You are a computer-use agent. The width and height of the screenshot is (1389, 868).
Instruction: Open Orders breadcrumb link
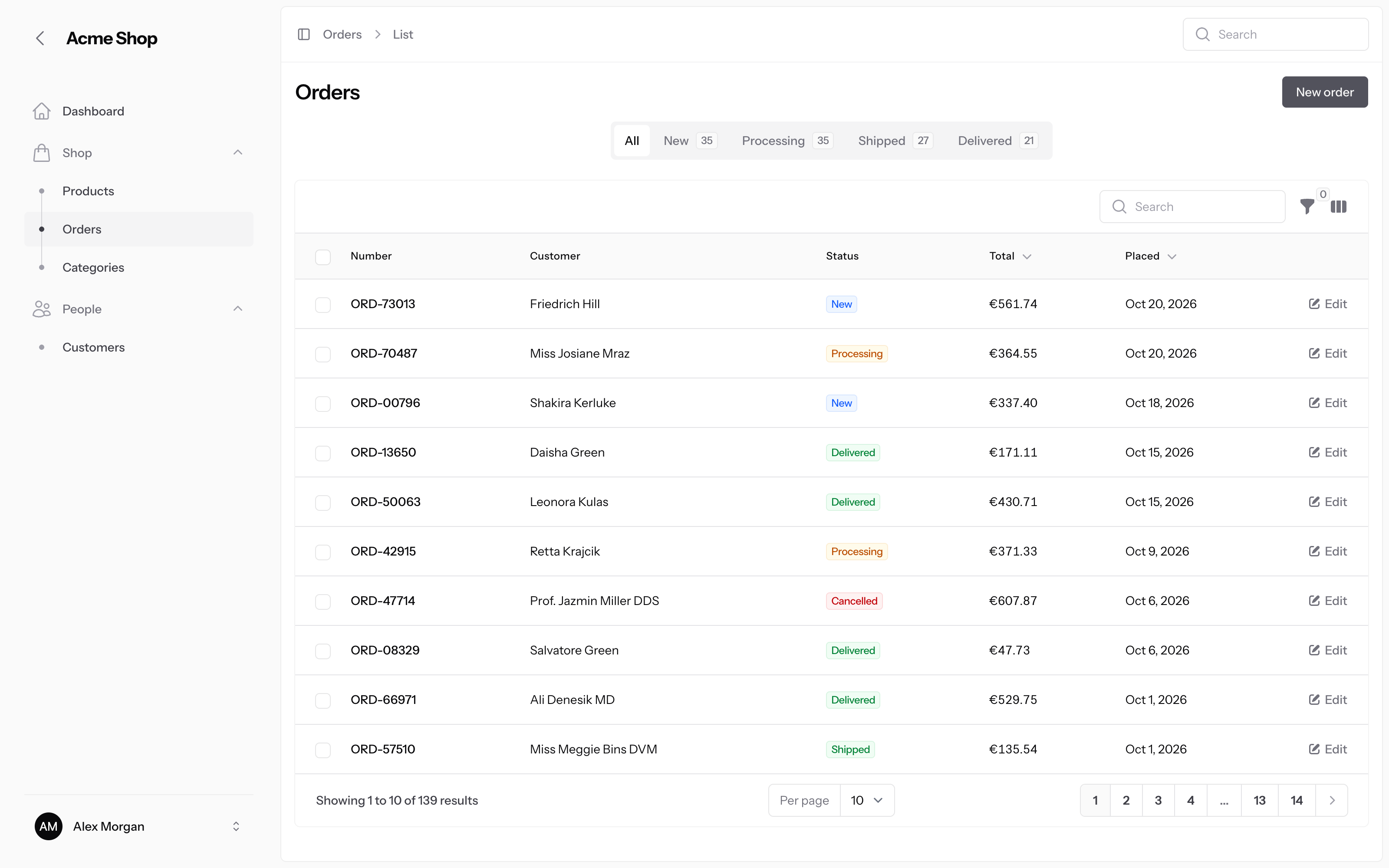point(342,34)
